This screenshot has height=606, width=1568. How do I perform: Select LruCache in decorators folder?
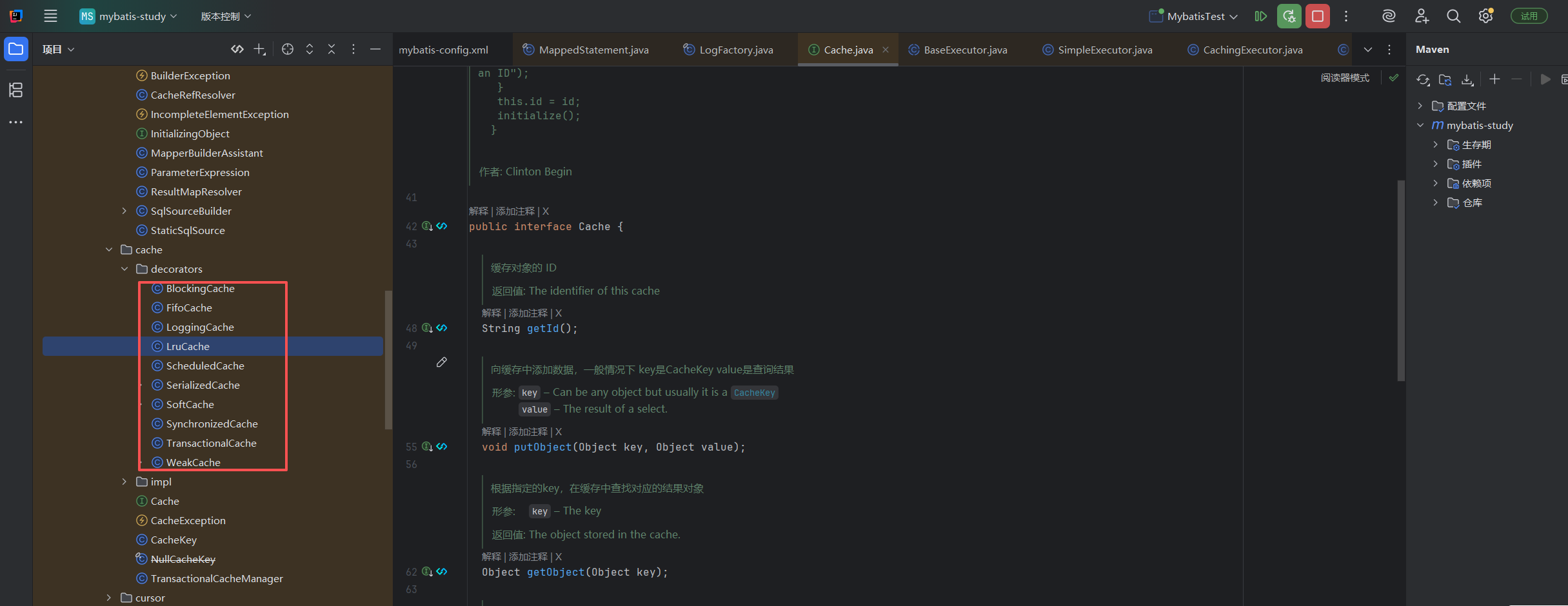pyautogui.click(x=213, y=346)
